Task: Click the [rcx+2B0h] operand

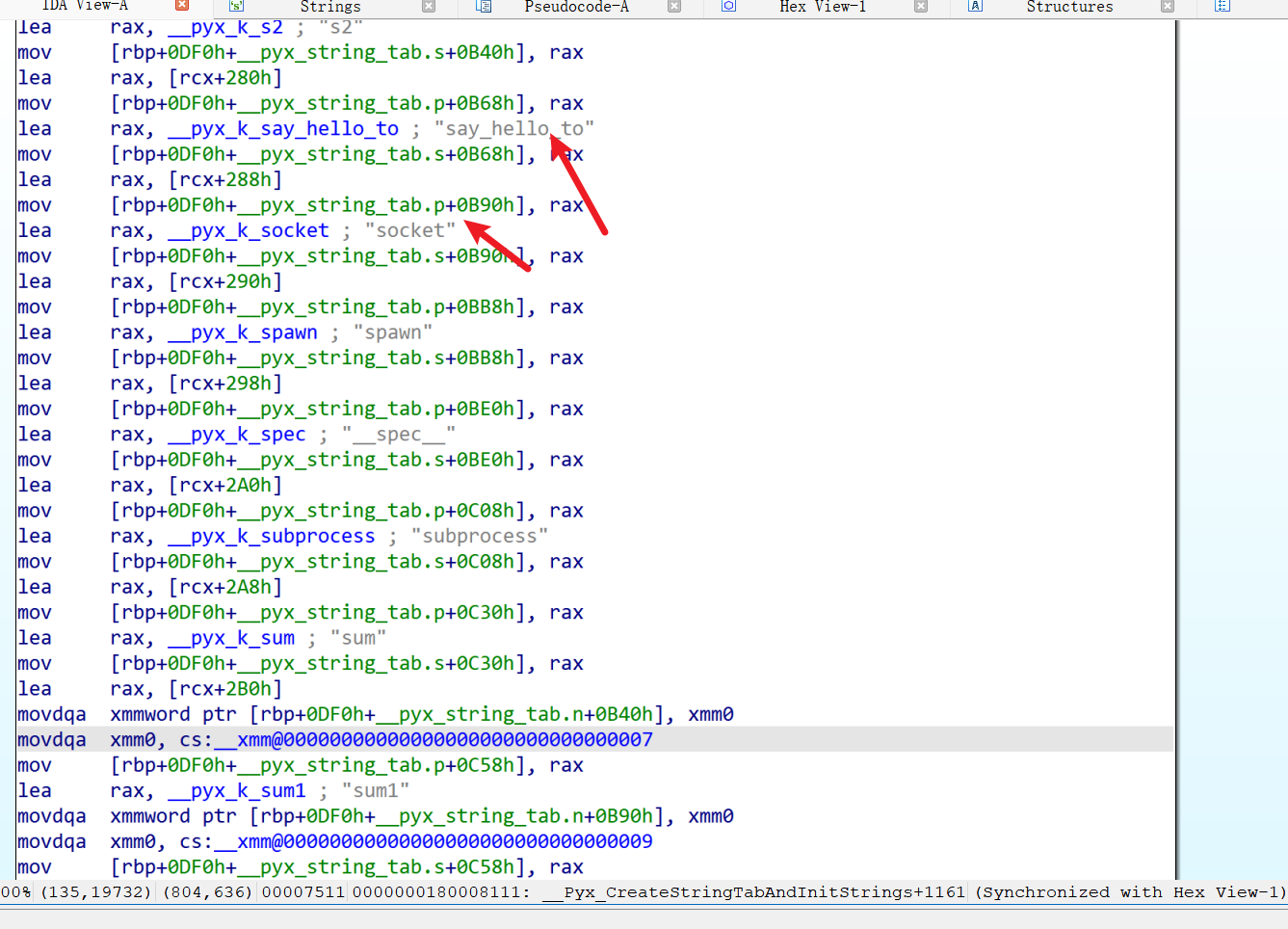Action: click(x=225, y=690)
